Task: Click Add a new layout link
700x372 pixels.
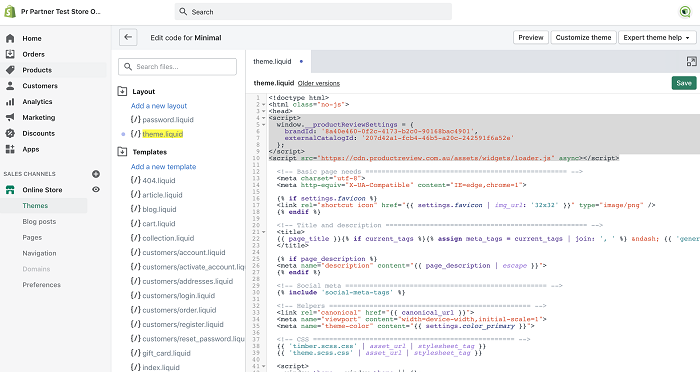Action: tap(159, 106)
